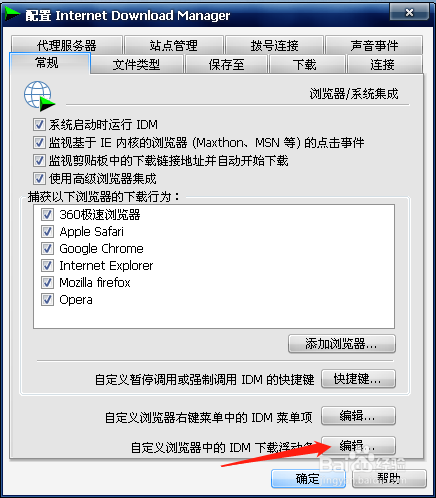The width and height of the screenshot is (436, 498).
Task: Uncheck 系统启动时运行 IDM checkbox
Action: [x=39, y=125]
